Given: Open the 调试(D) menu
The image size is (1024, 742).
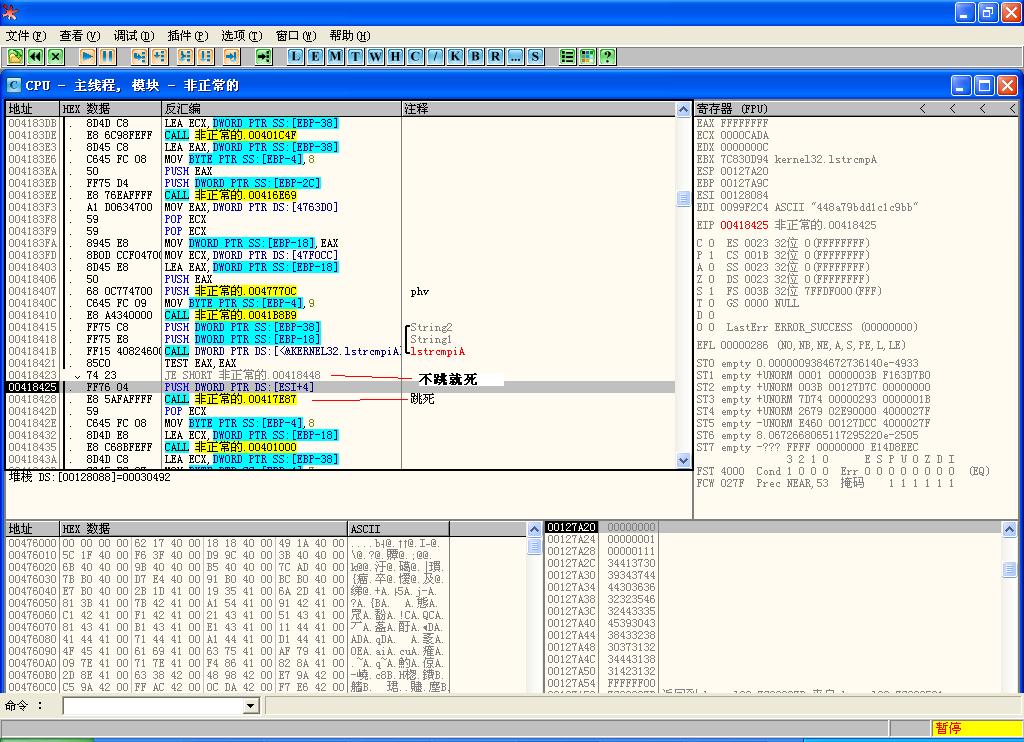Looking at the screenshot, I should (134, 36).
